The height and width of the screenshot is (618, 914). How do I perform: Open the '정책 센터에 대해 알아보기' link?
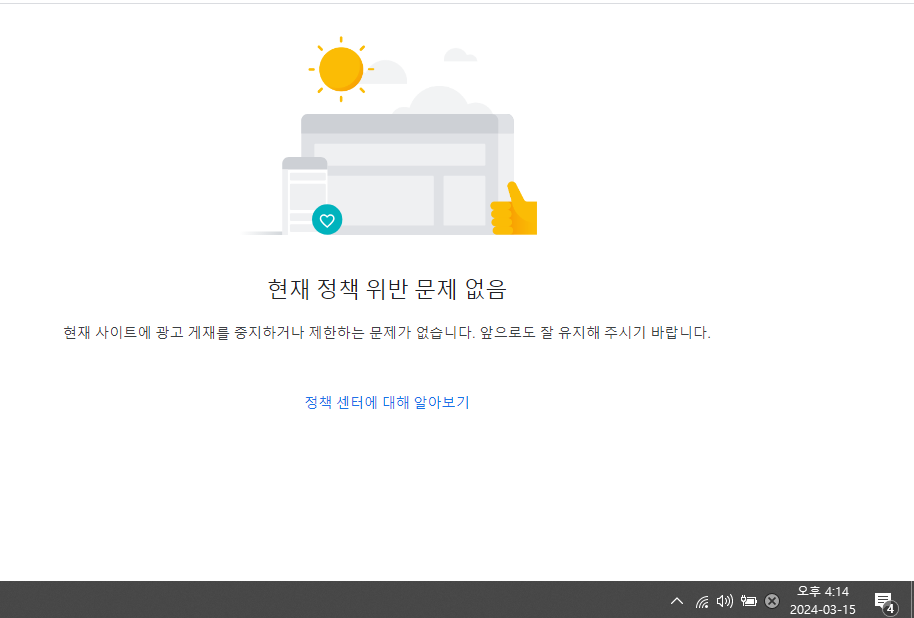tap(387, 402)
